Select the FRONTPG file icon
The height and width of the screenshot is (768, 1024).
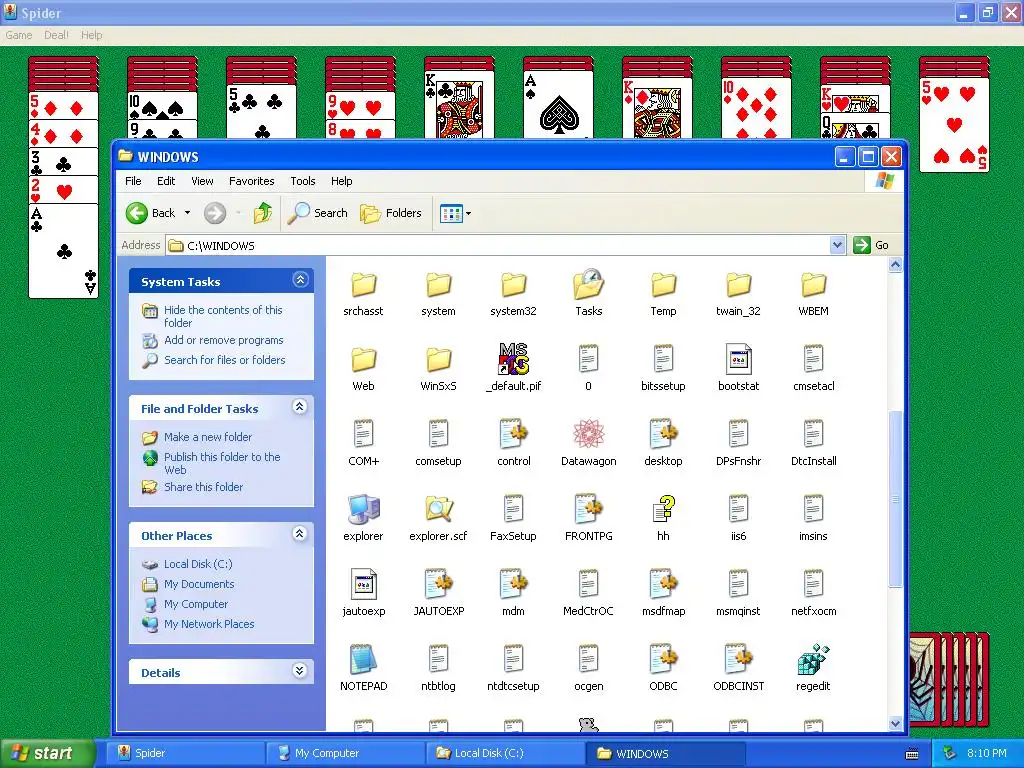[588, 509]
